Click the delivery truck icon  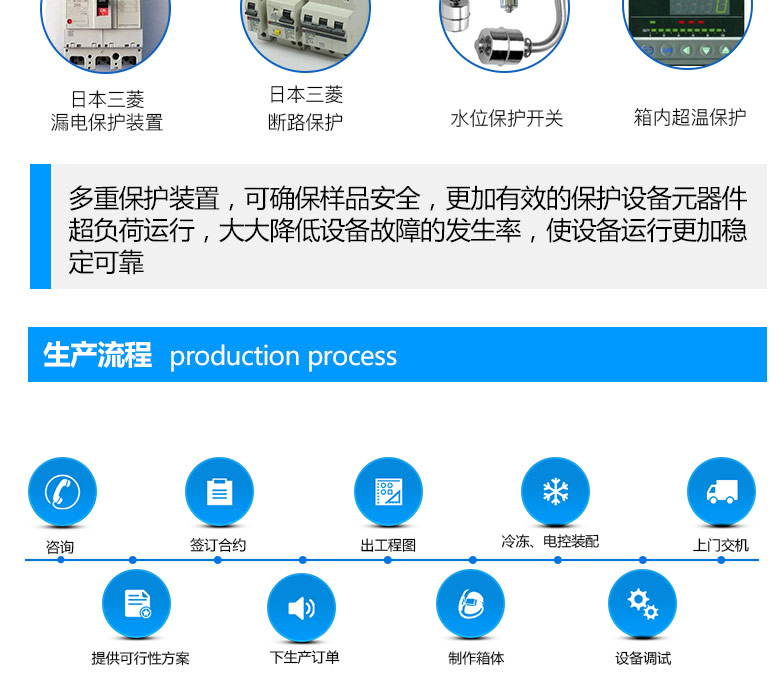[721, 492]
